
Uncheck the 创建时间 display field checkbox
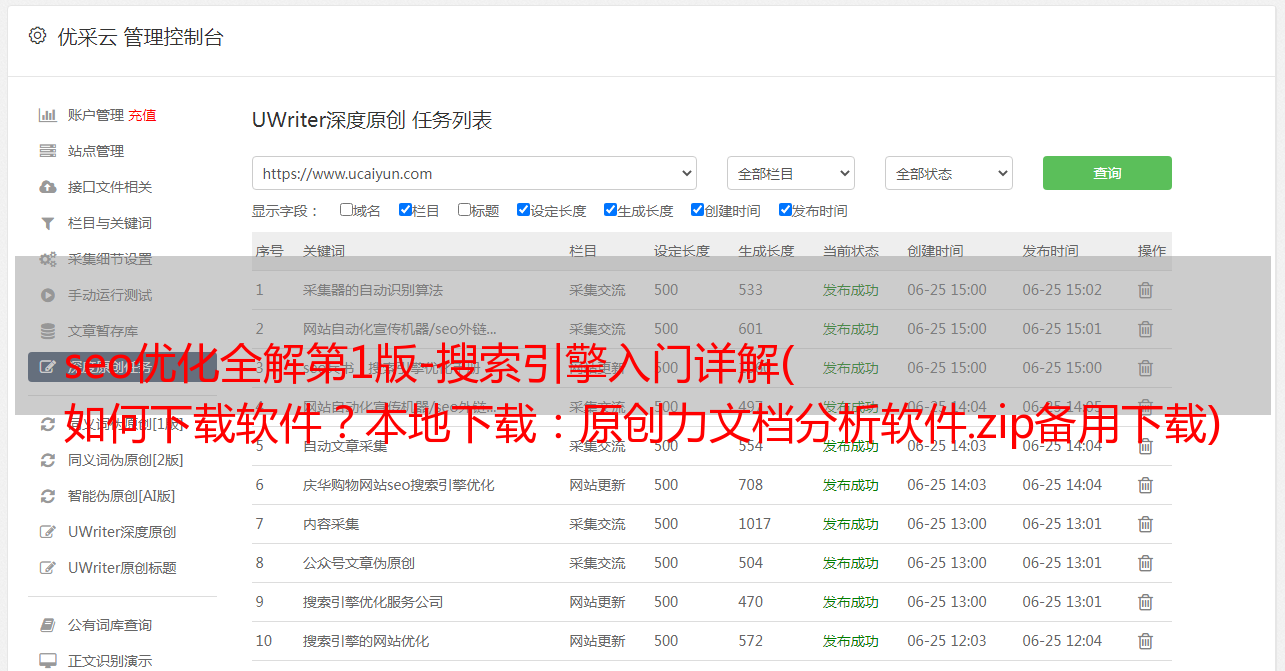697,210
